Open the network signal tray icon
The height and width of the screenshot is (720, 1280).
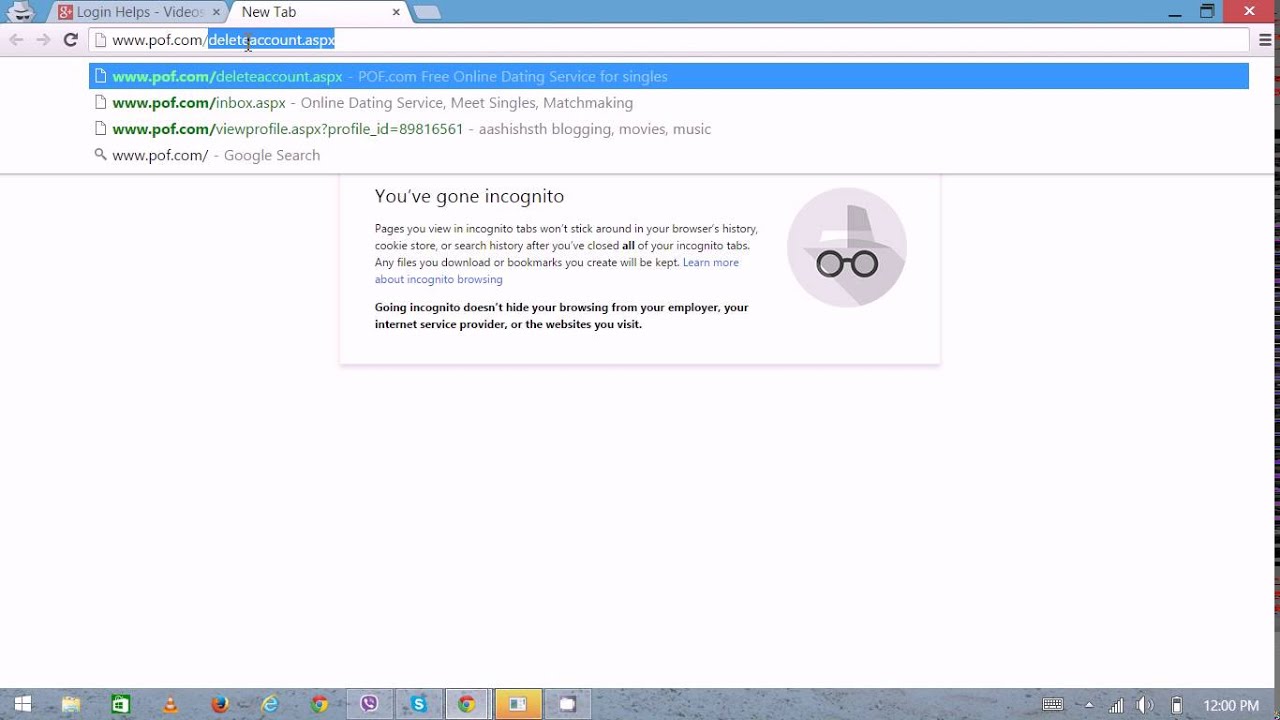1116,705
